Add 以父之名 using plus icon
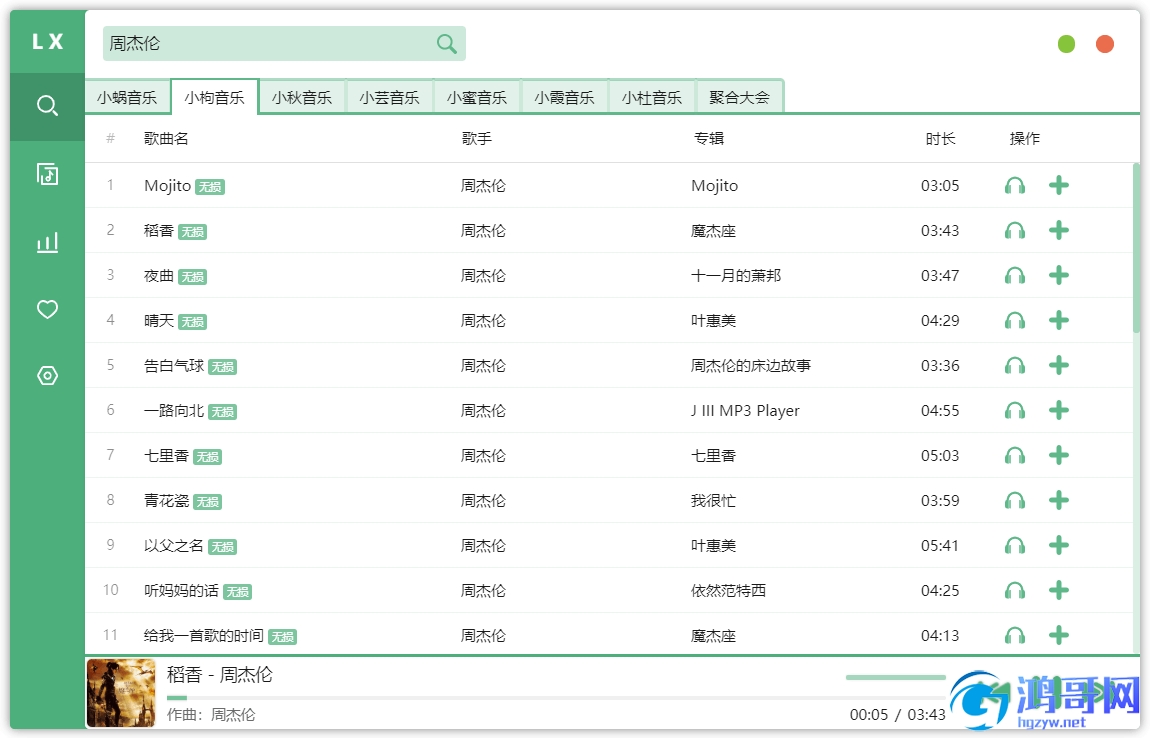The width and height of the screenshot is (1150, 738). coord(1058,546)
